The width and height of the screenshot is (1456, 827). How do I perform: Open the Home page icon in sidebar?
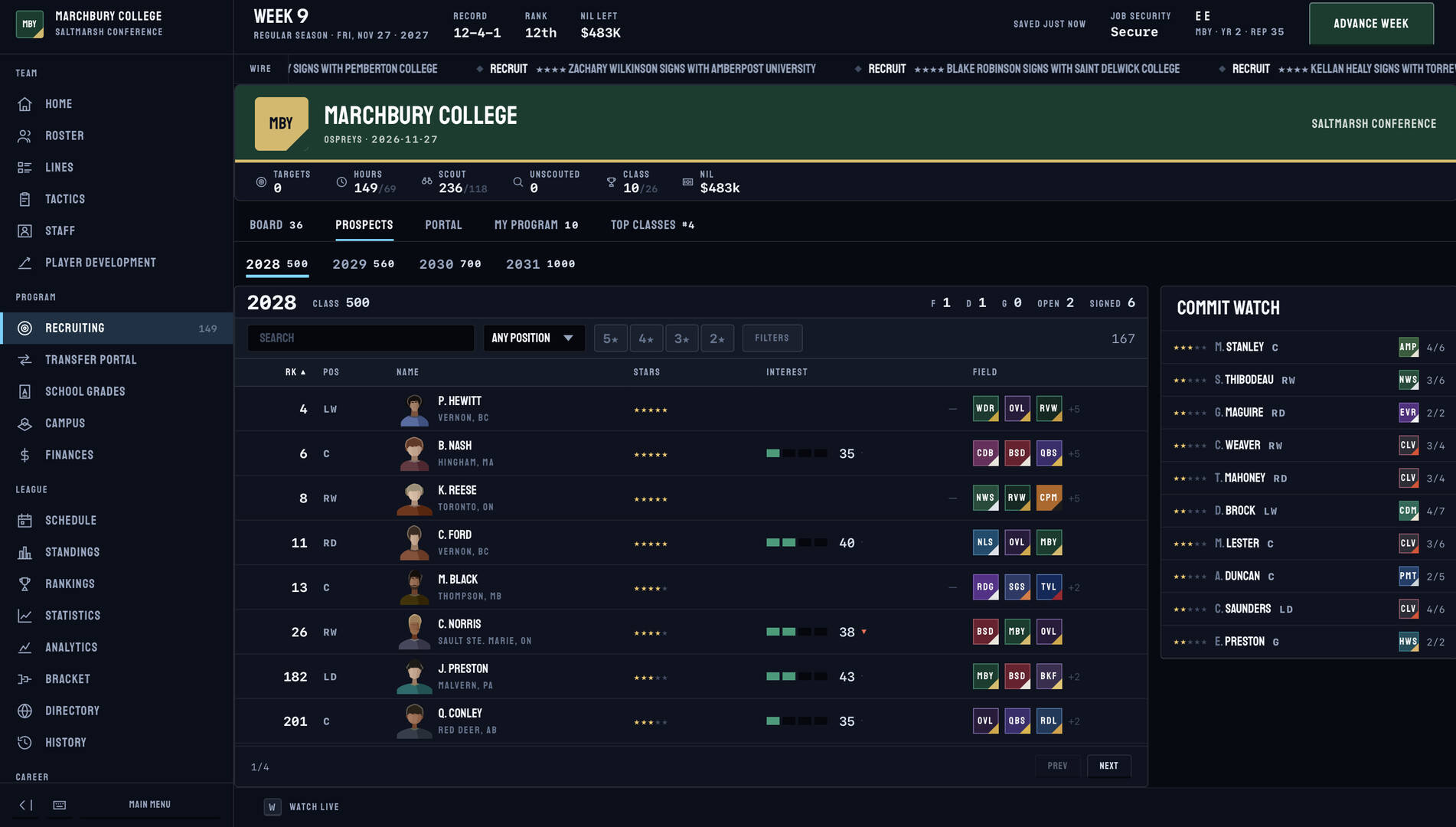24,104
